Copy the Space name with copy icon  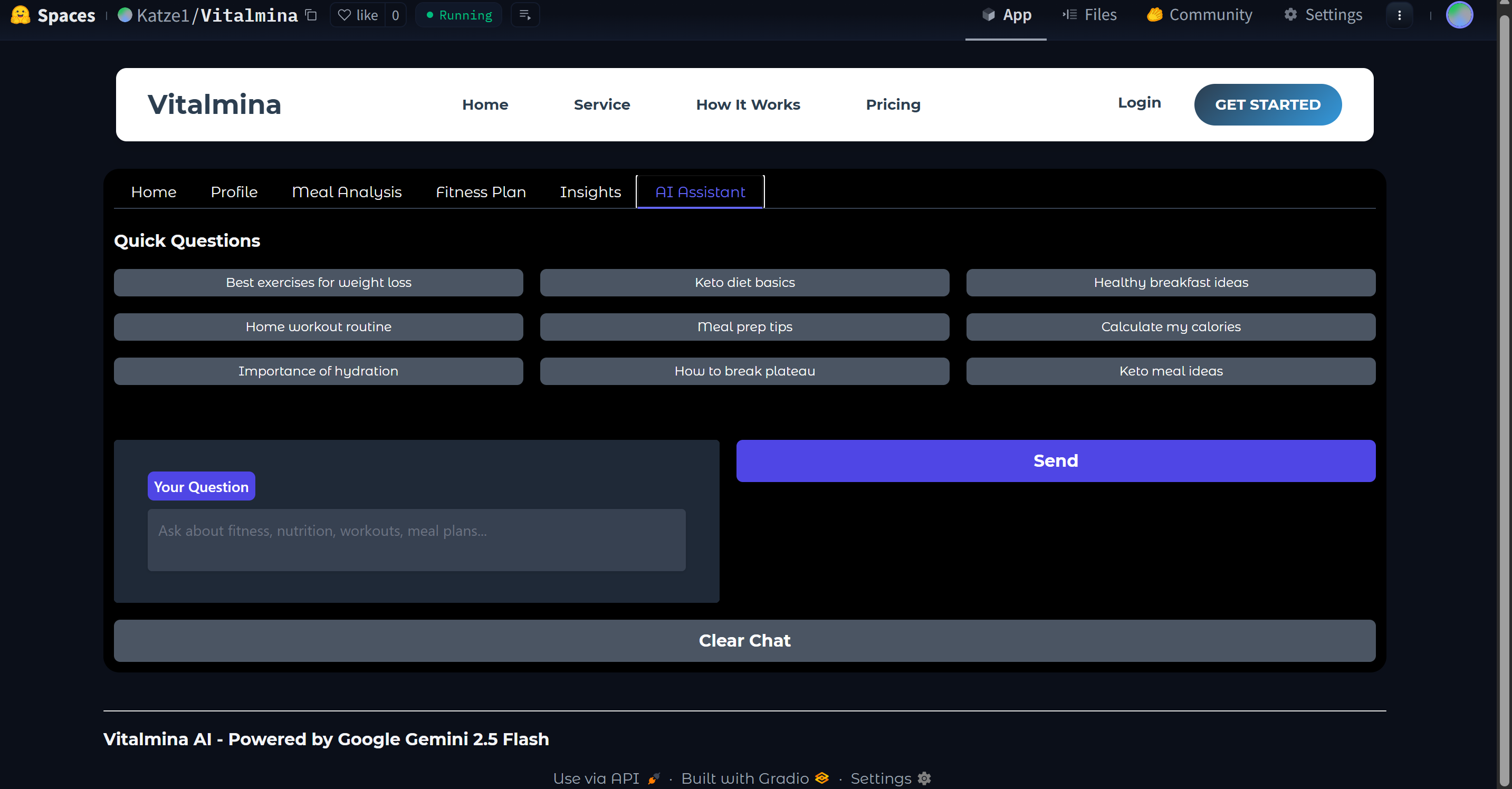tap(311, 15)
